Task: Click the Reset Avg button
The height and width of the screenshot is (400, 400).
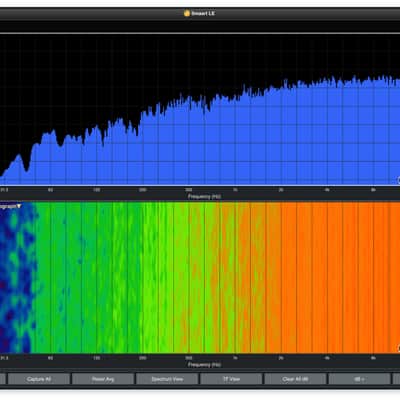Action: (103, 379)
